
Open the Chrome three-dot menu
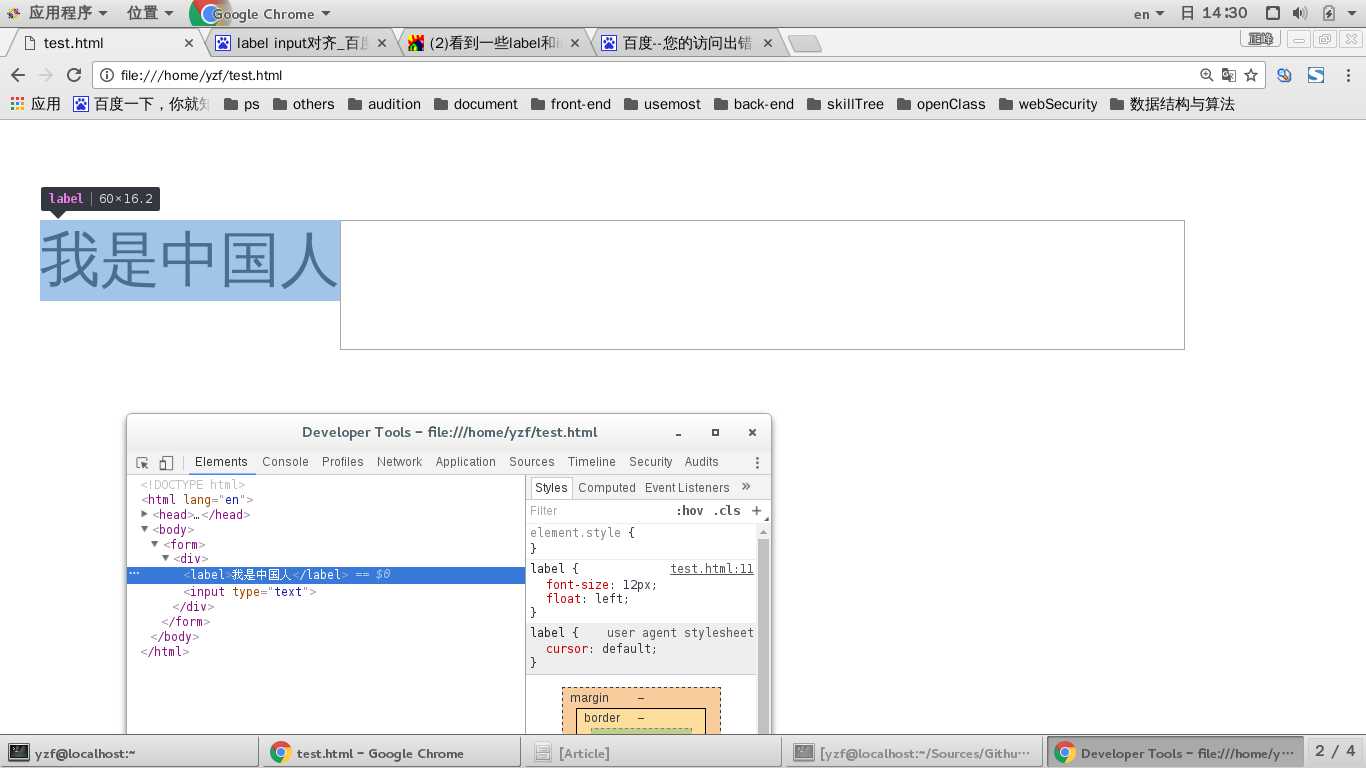point(1348,75)
